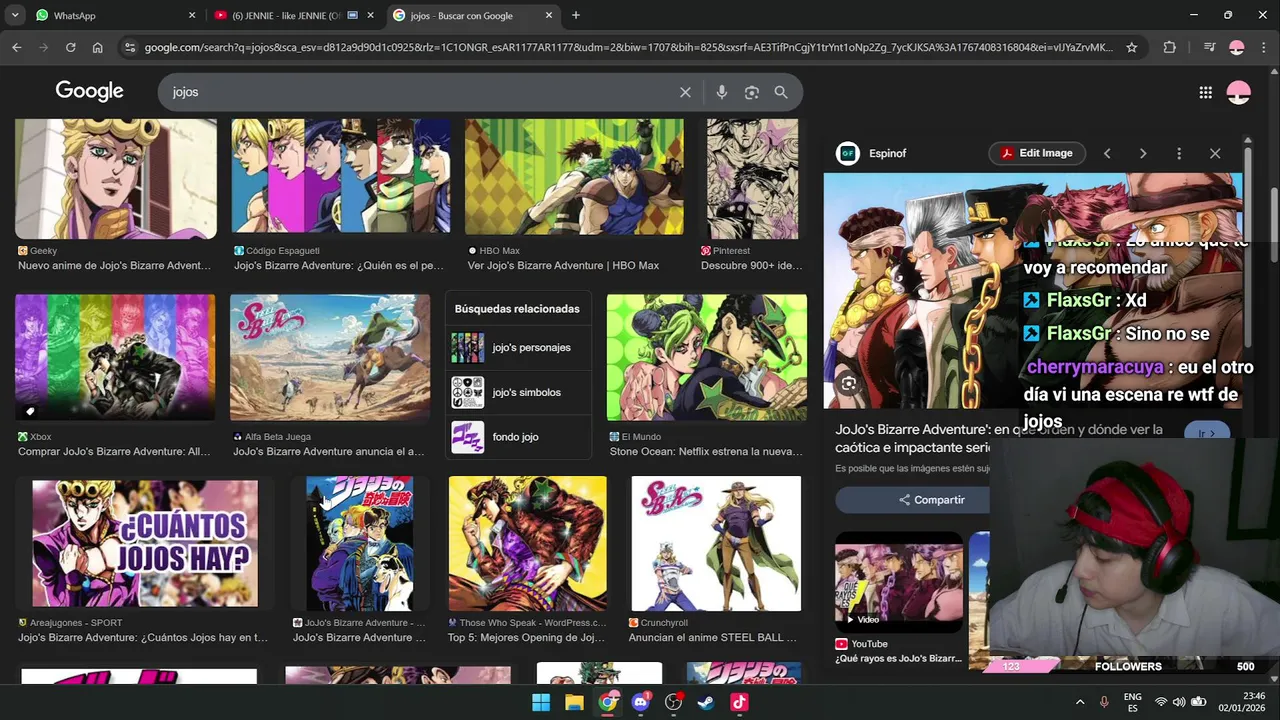Open Google Lens image search icon
The height and width of the screenshot is (720, 1280).
click(x=752, y=92)
